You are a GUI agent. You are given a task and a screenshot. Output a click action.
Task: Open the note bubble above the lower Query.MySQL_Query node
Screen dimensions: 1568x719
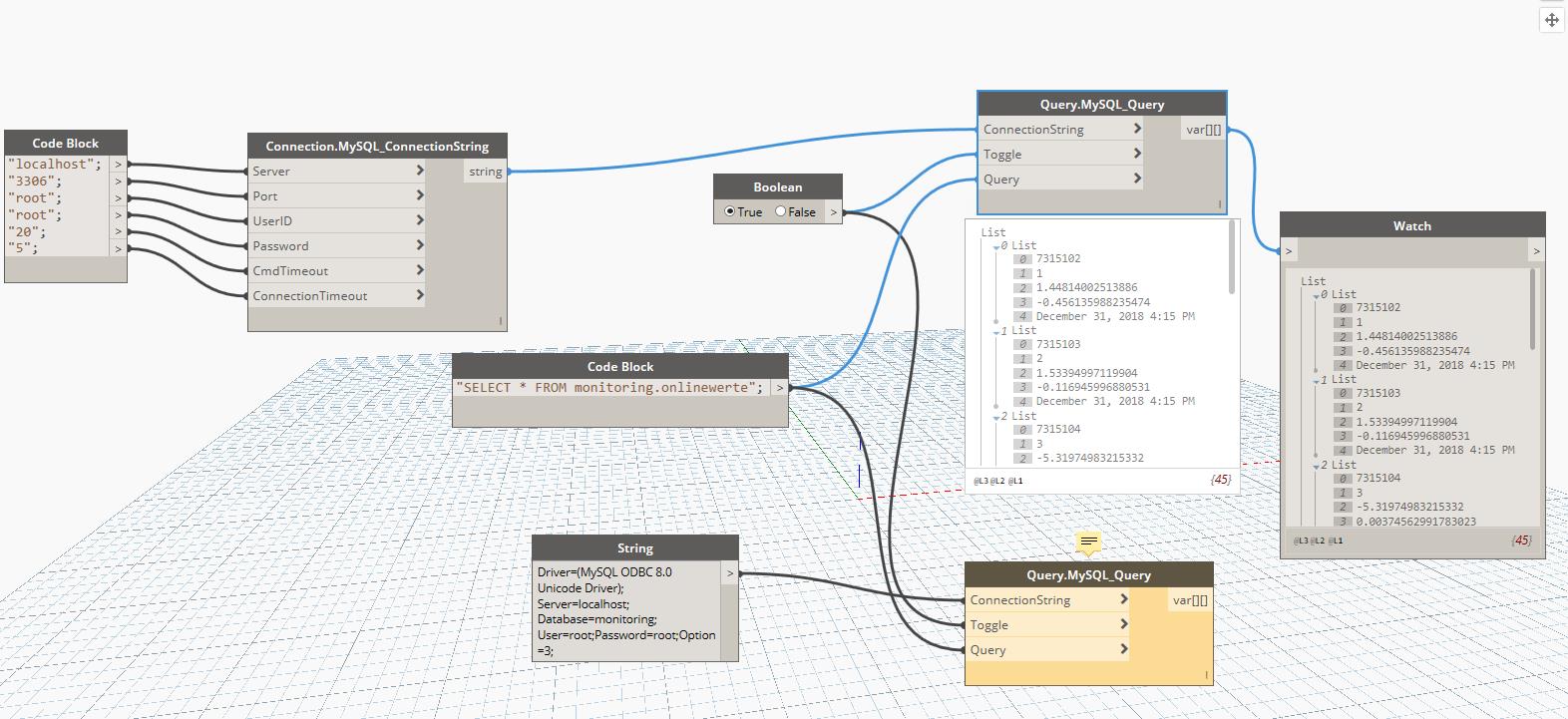click(1089, 542)
